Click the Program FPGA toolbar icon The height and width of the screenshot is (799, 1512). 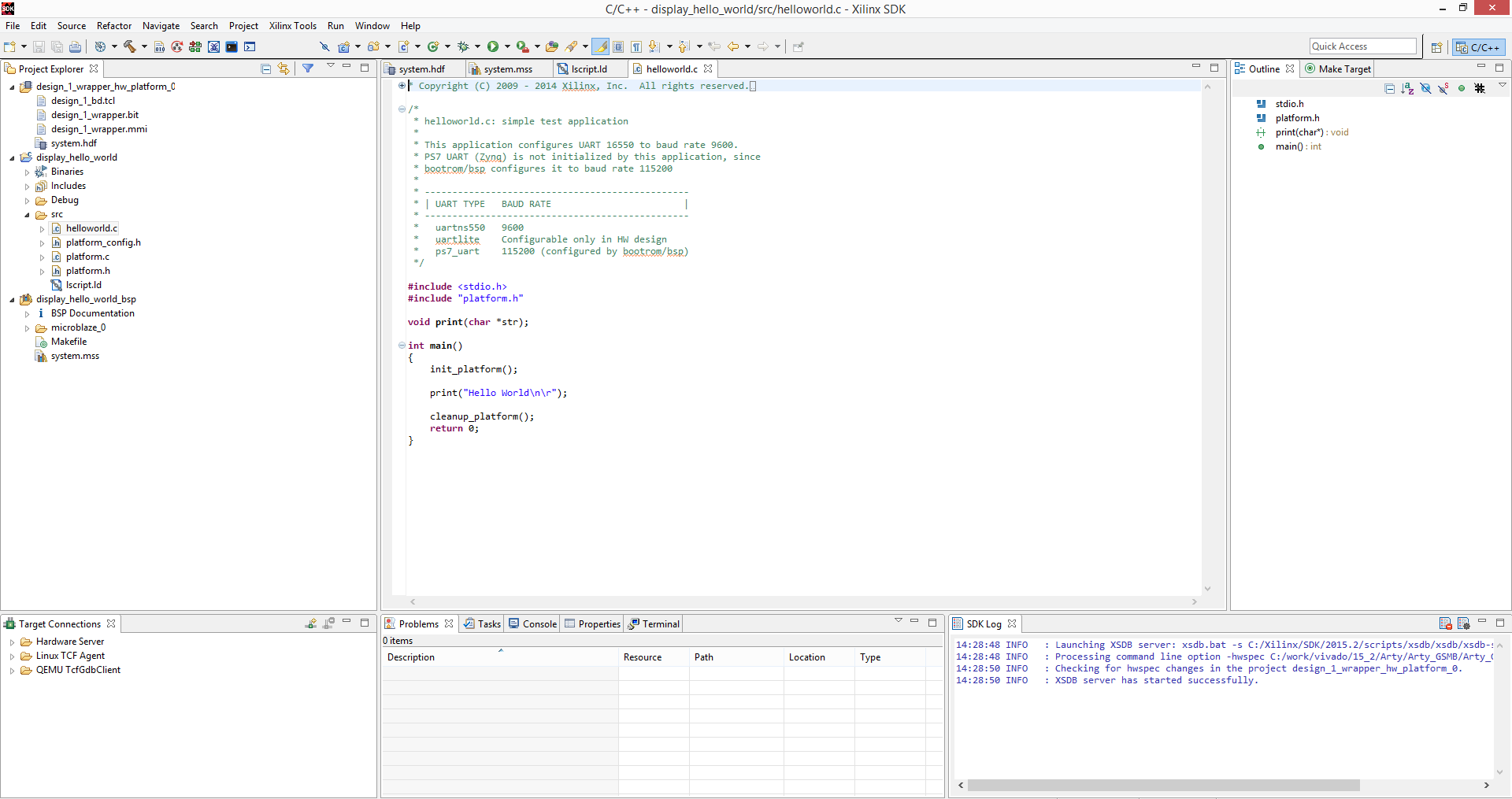[195, 46]
